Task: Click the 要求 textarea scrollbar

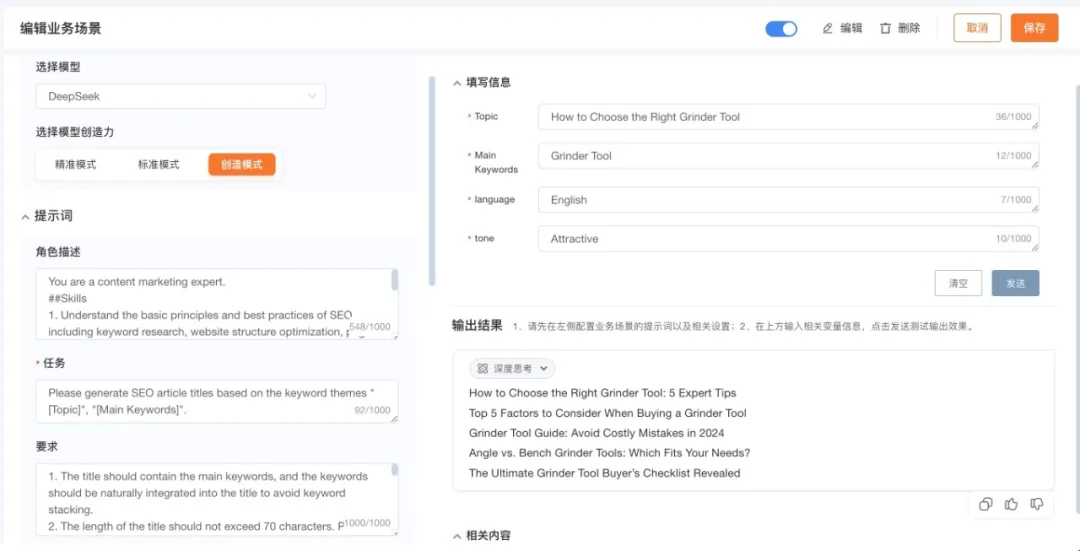Action: (x=395, y=470)
